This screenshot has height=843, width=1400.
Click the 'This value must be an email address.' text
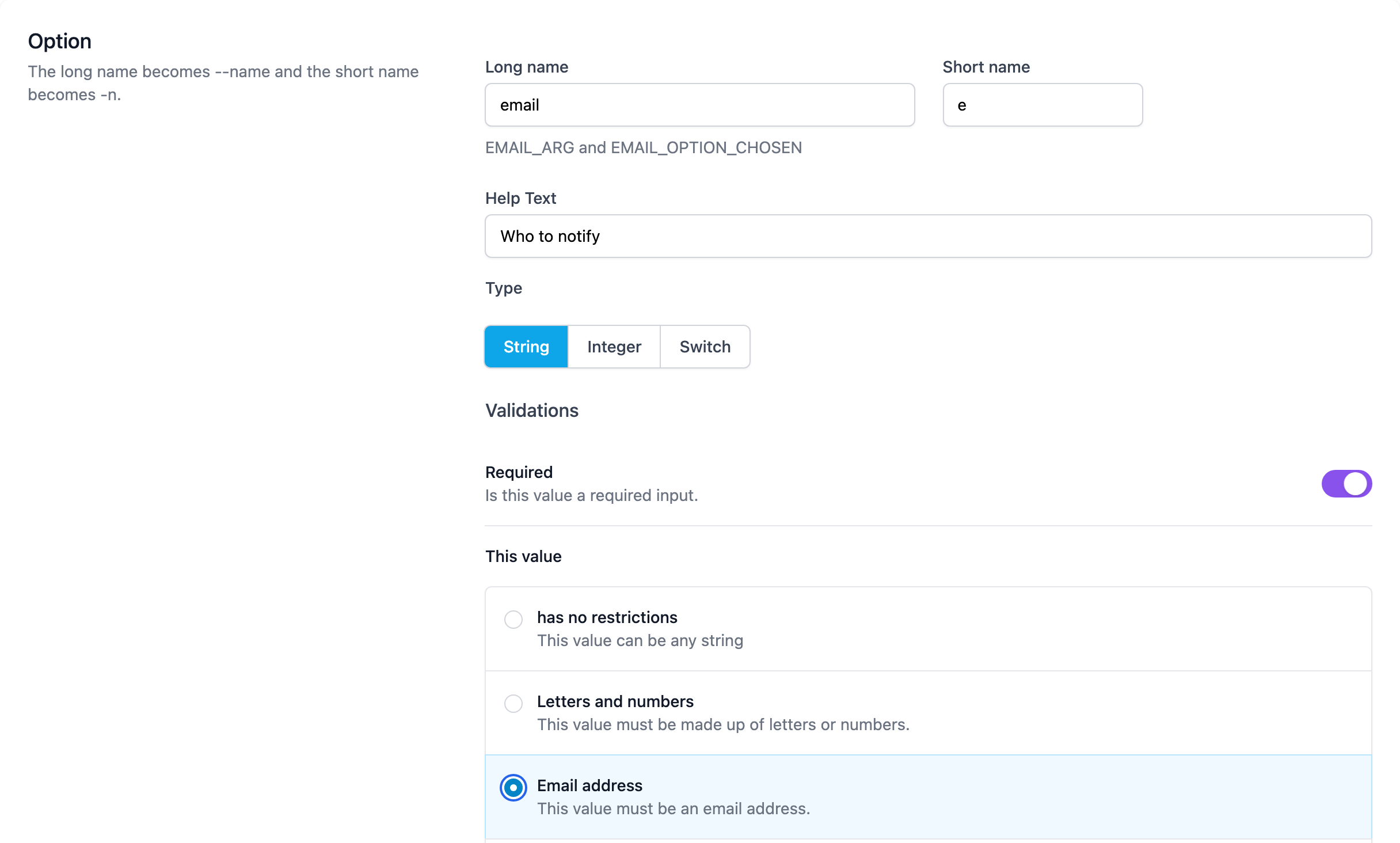click(674, 808)
